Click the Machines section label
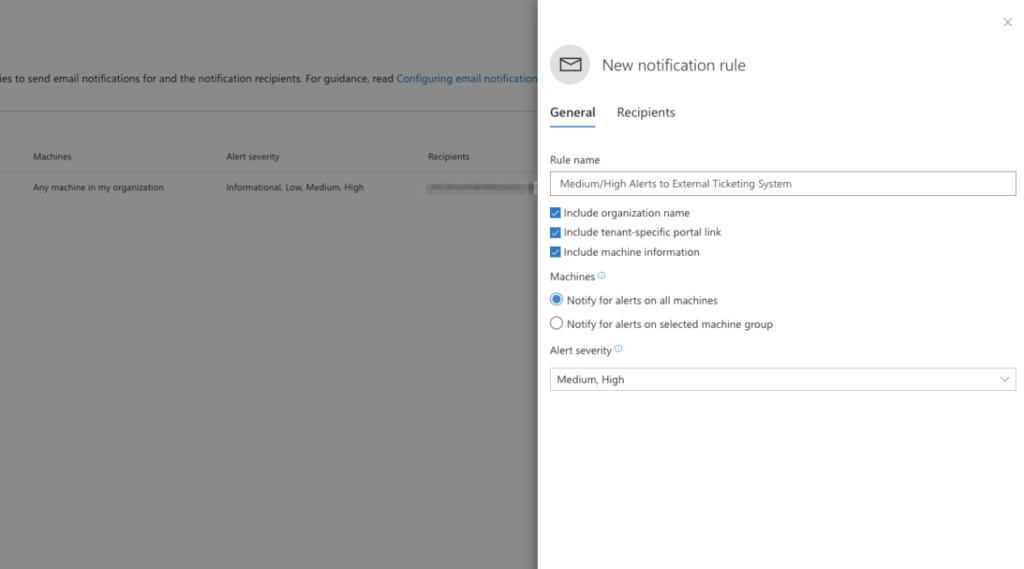 pyautogui.click(x=572, y=277)
